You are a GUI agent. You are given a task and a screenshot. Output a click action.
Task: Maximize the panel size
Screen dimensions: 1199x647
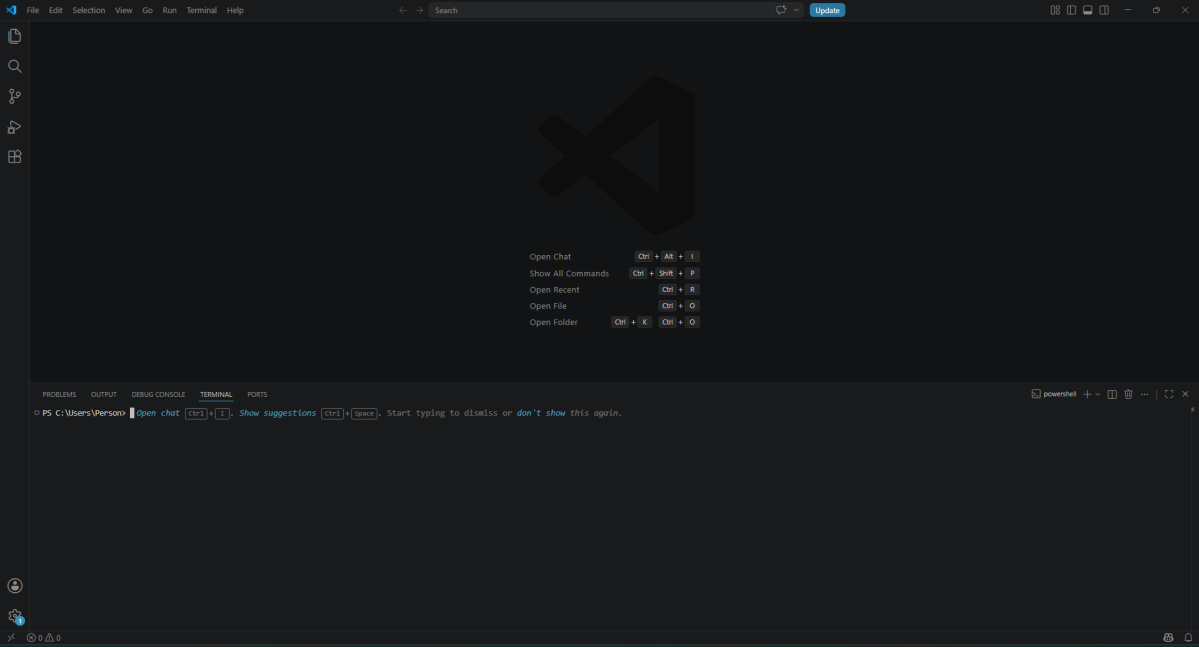click(x=1168, y=394)
